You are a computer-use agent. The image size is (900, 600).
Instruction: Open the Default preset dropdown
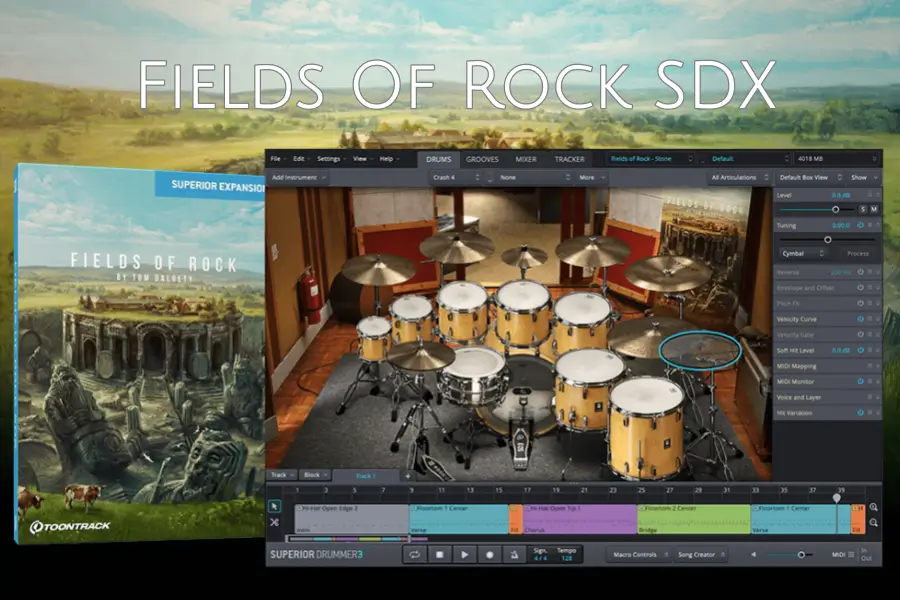pyautogui.click(x=750, y=159)
